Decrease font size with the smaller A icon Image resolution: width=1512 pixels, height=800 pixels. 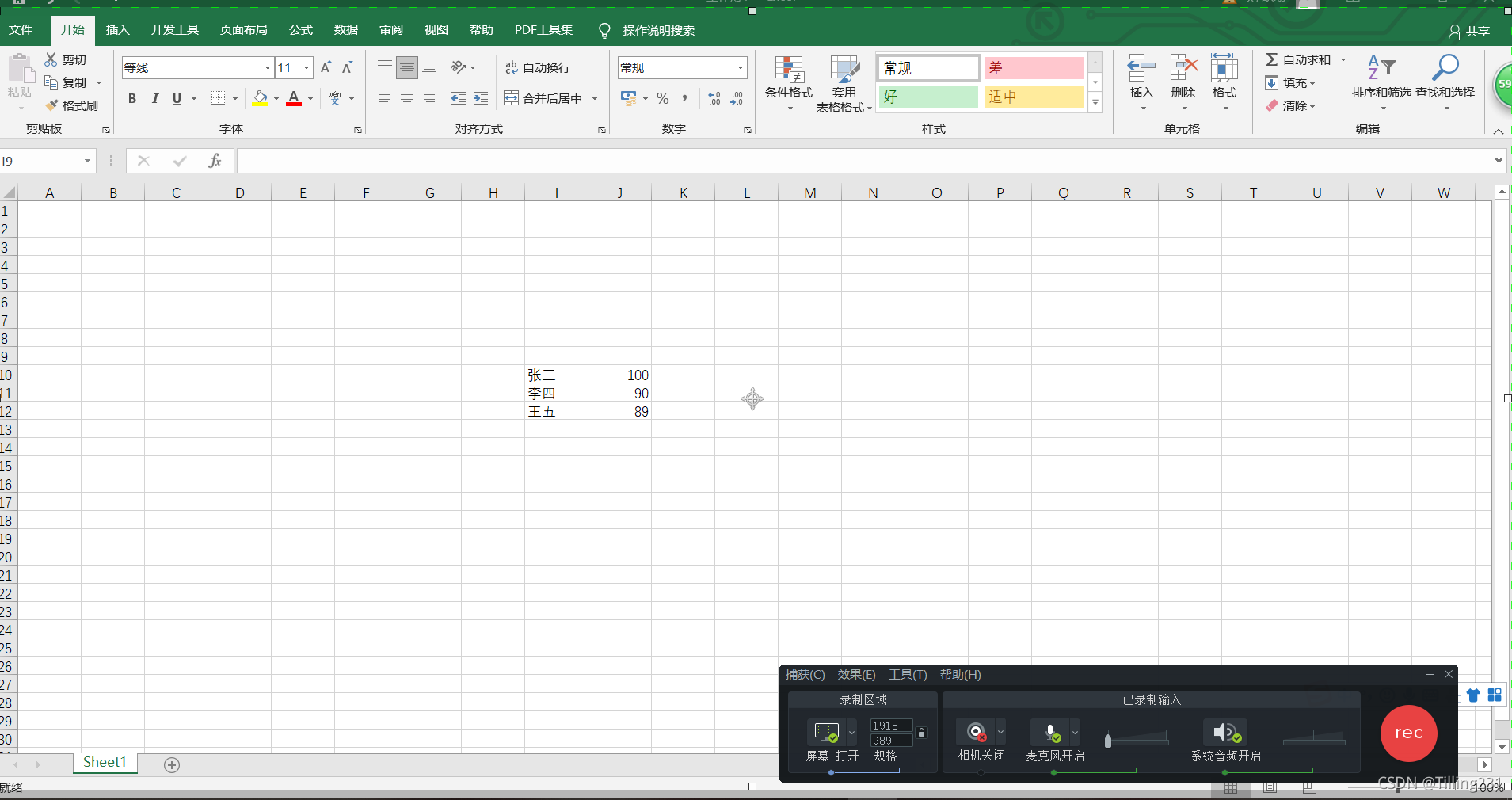click(347, 68)
